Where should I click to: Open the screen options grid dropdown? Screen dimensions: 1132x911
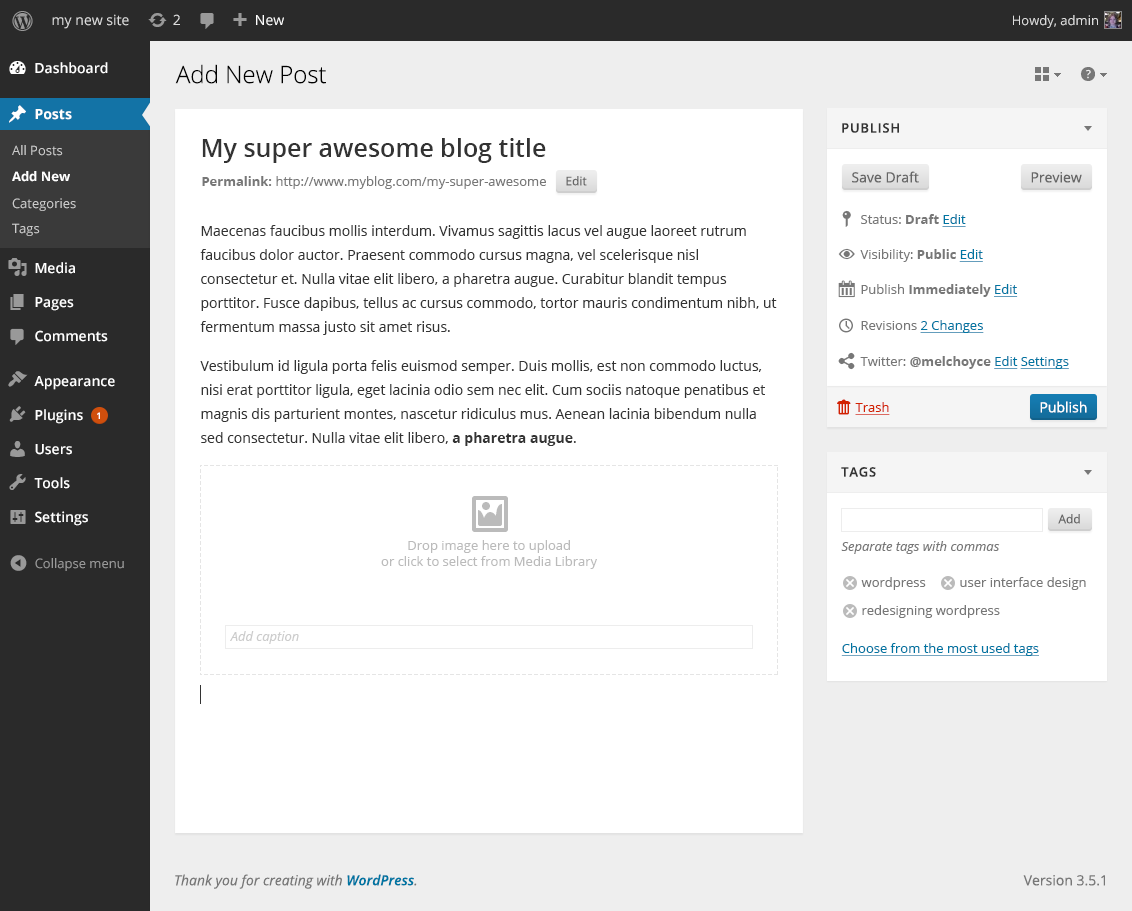(1048, 74)
